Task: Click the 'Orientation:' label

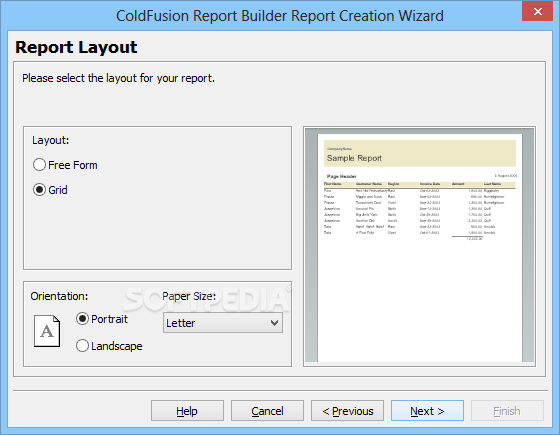Action: tap(59, 296)
